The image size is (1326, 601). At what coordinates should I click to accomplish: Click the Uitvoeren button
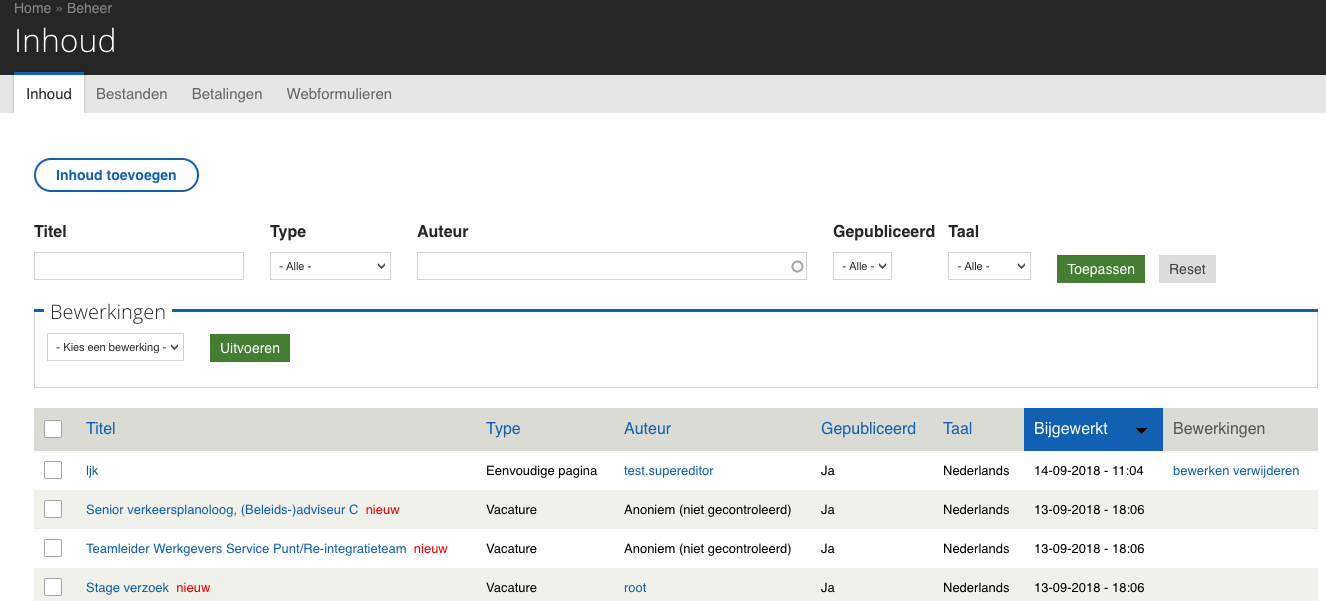(x=249, y=348)
